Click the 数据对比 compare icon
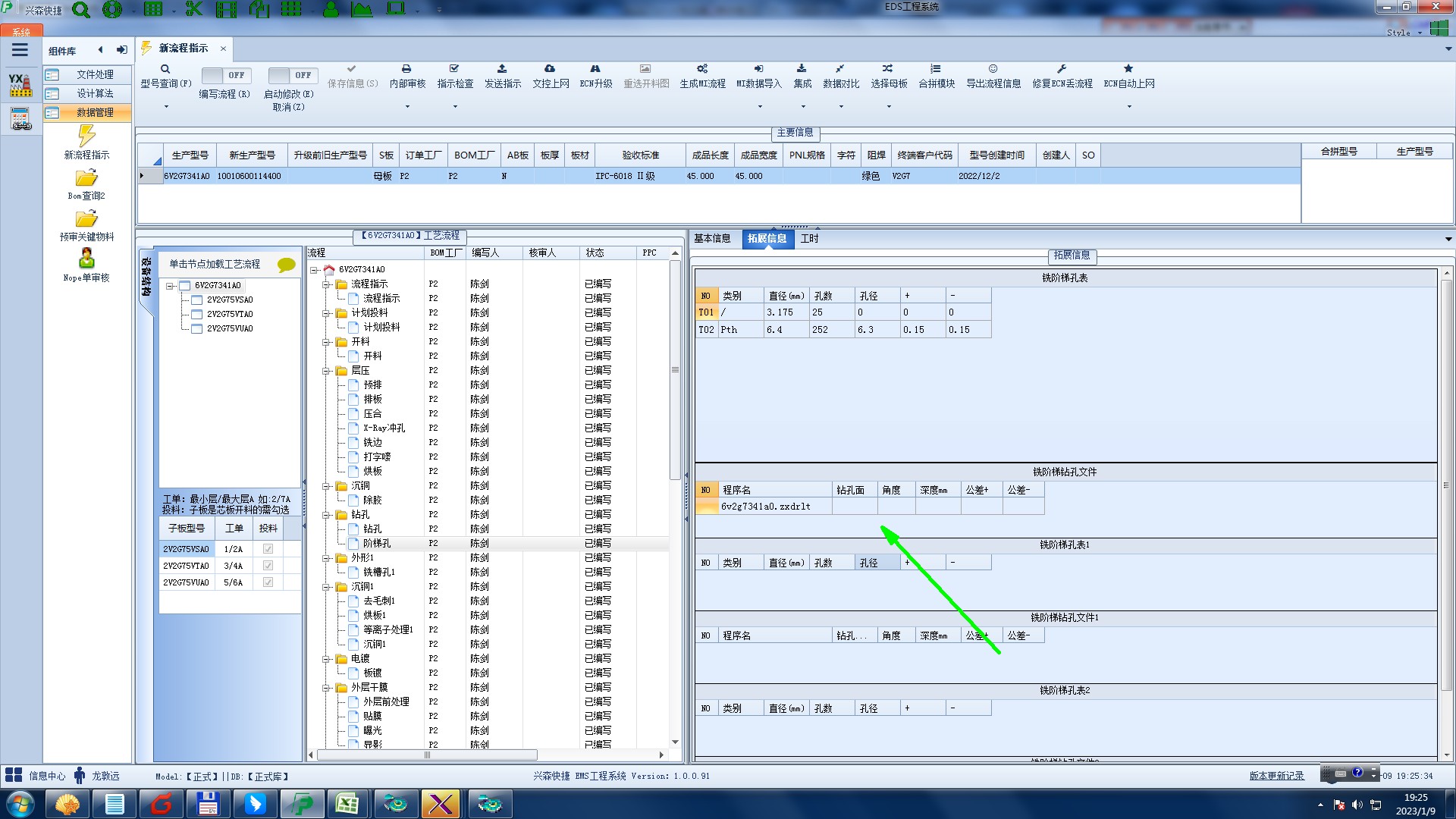This screenshot has width=1456, height=819. [x=840, y=69]
